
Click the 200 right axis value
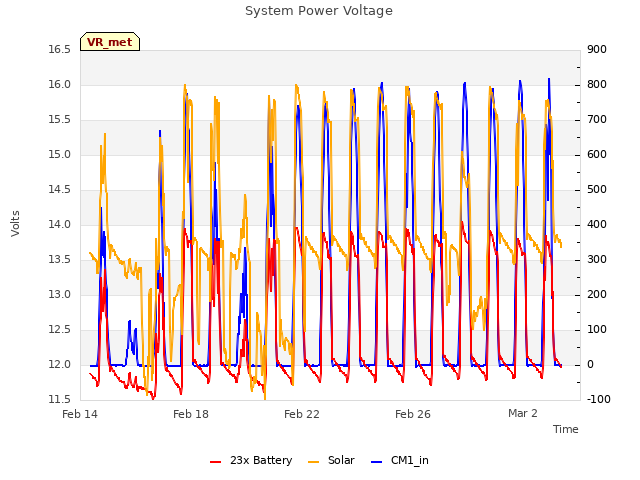tap(597, 295)
